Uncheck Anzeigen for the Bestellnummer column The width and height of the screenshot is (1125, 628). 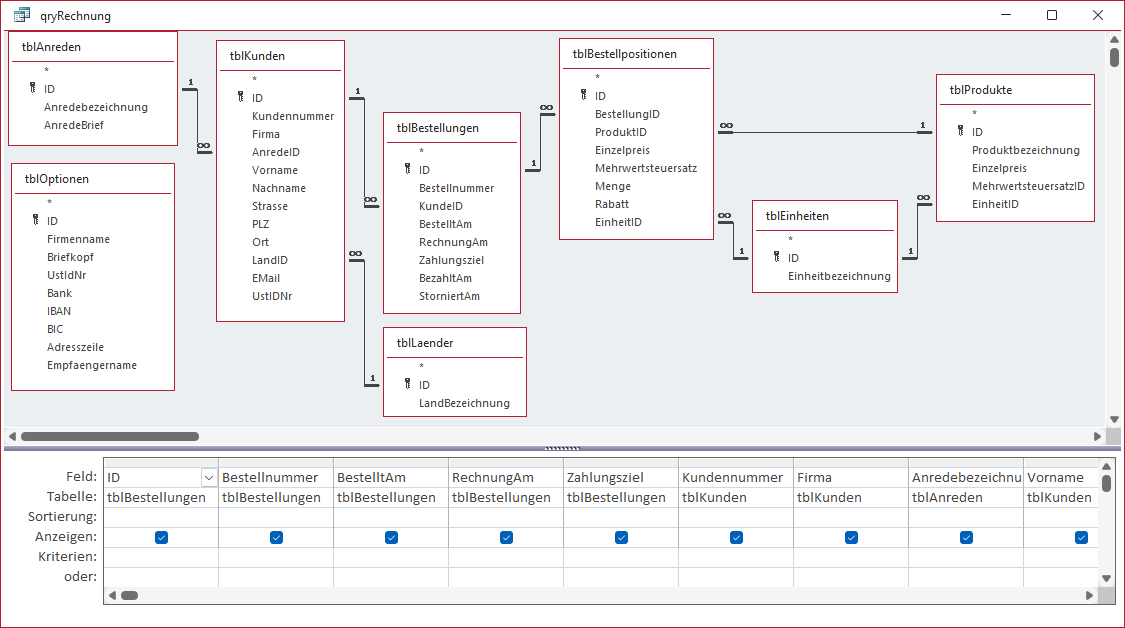pyautogui.click(x=276, y=537)
